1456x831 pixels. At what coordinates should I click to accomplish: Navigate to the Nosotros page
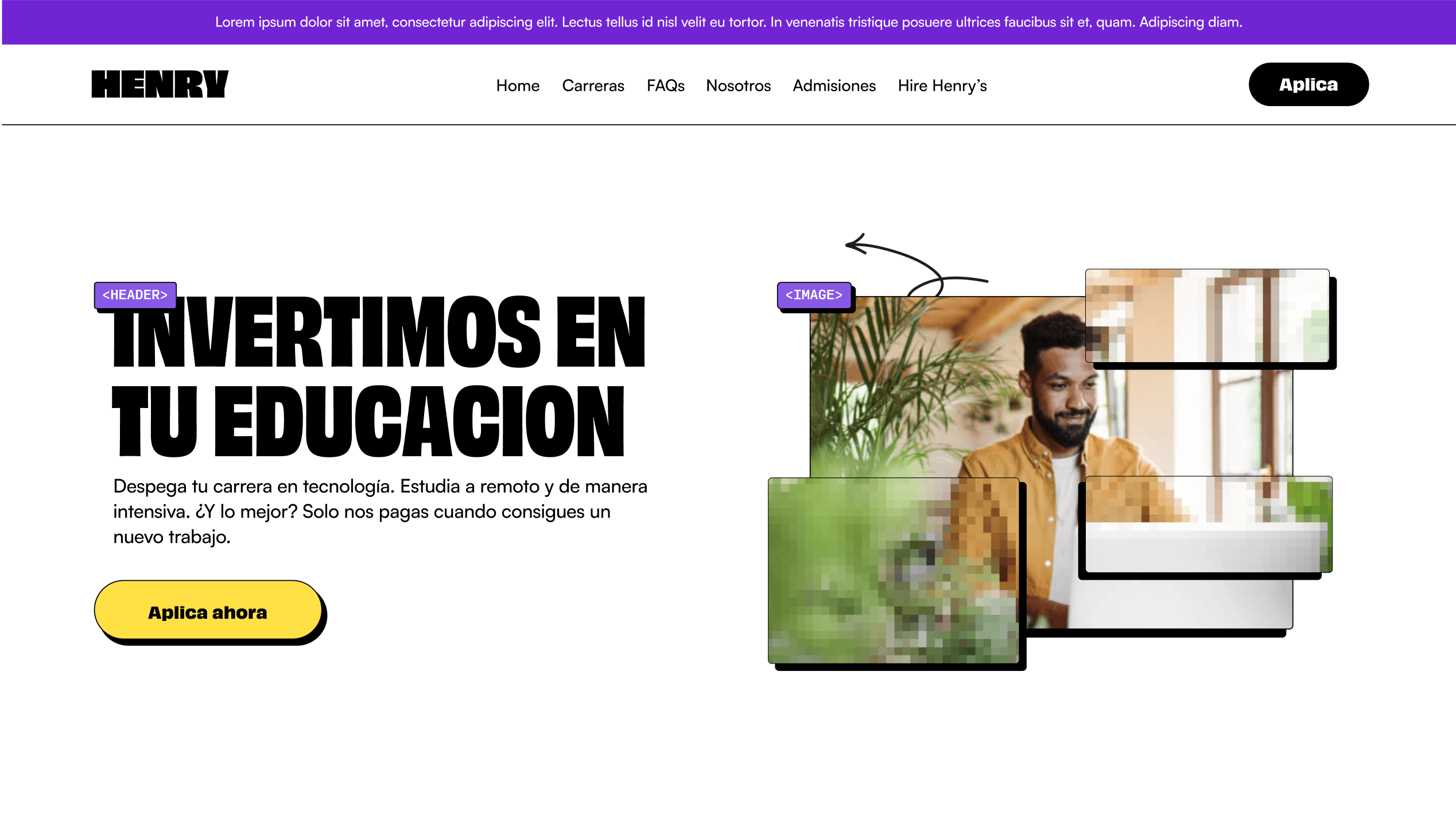pos(738,86)
